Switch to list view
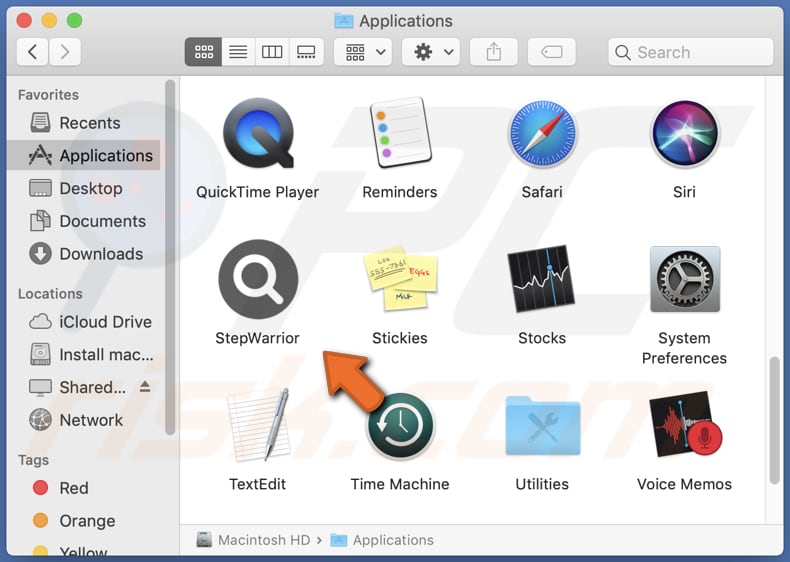Viewport: 790px width, 562px height. 238,52
